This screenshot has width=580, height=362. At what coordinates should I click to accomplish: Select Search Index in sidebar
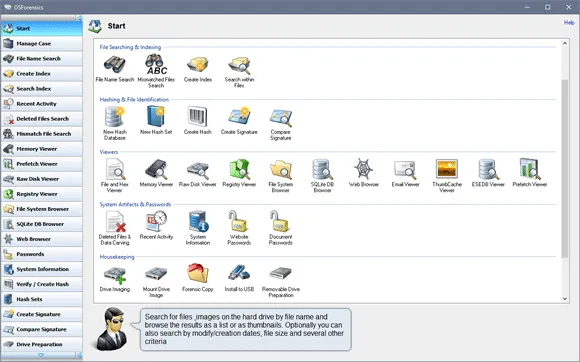pos(41,88)
